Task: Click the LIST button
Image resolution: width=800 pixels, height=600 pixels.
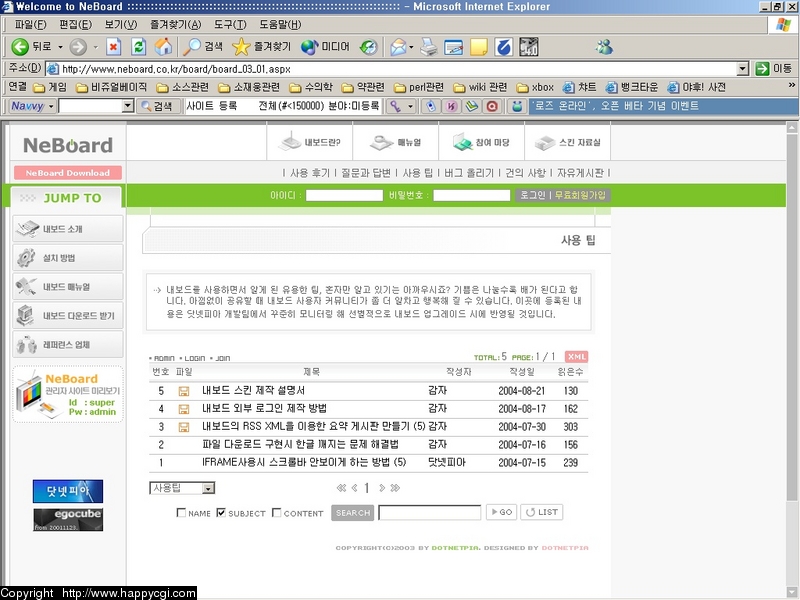Action: coord(542,512)
